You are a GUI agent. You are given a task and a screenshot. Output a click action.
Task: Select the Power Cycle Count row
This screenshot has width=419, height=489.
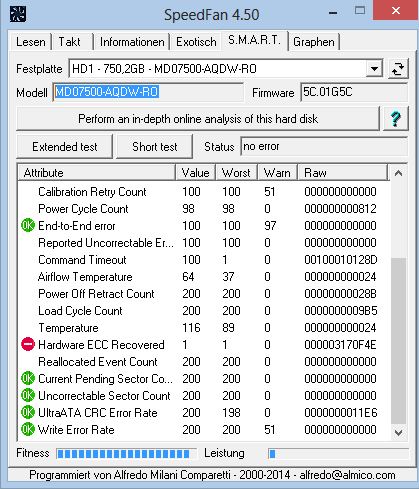(204, 209)
